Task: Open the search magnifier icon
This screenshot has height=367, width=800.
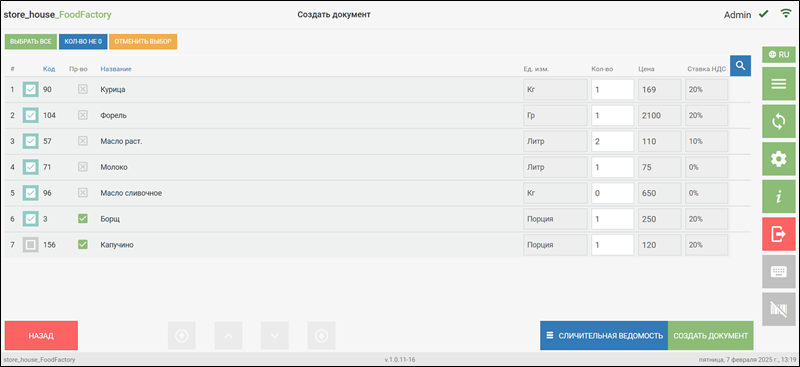Action: (x=740, y=66)
